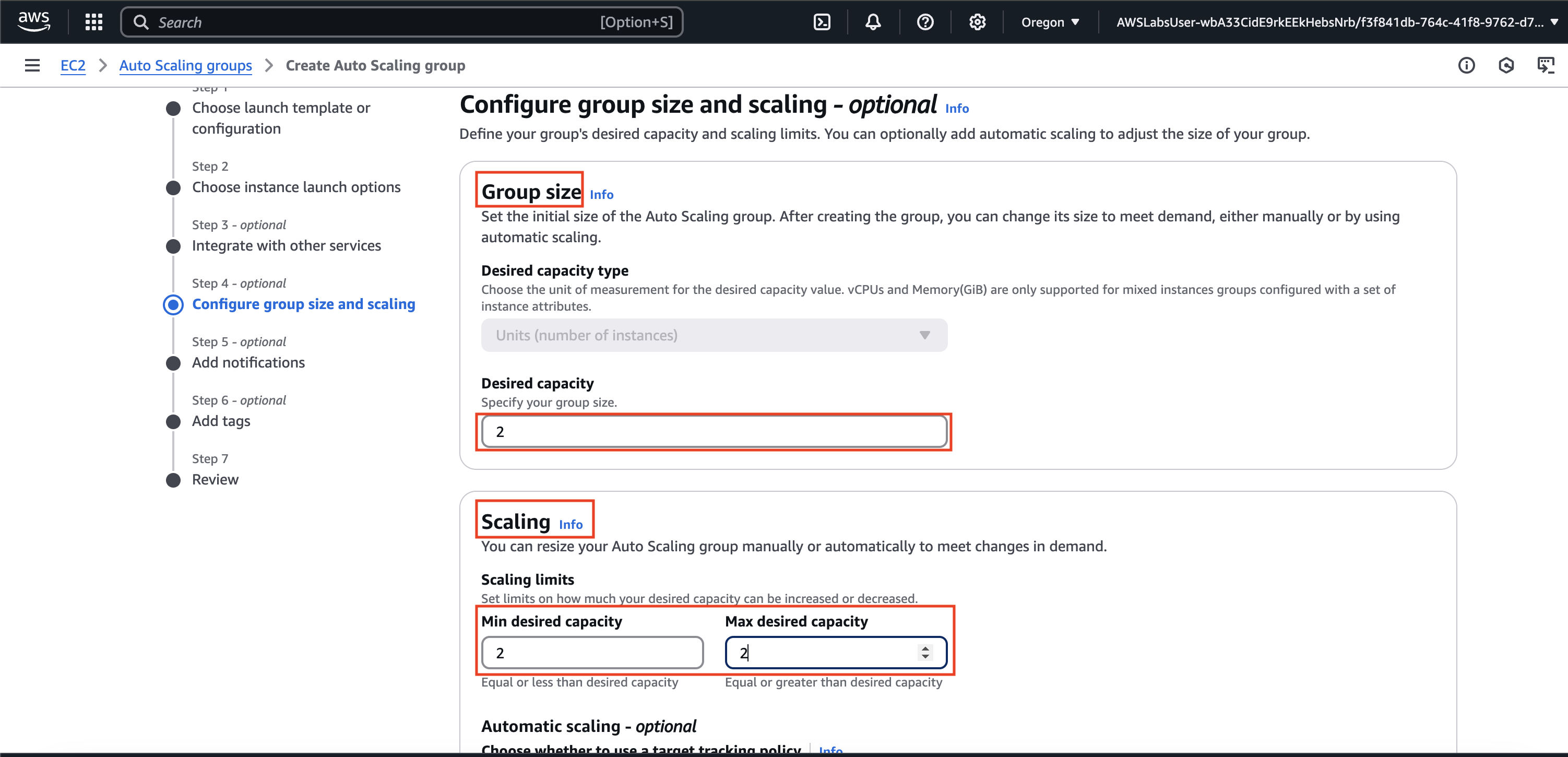1568x757 pixels.
Task: Go to Add notifications step
Action: 248,362
